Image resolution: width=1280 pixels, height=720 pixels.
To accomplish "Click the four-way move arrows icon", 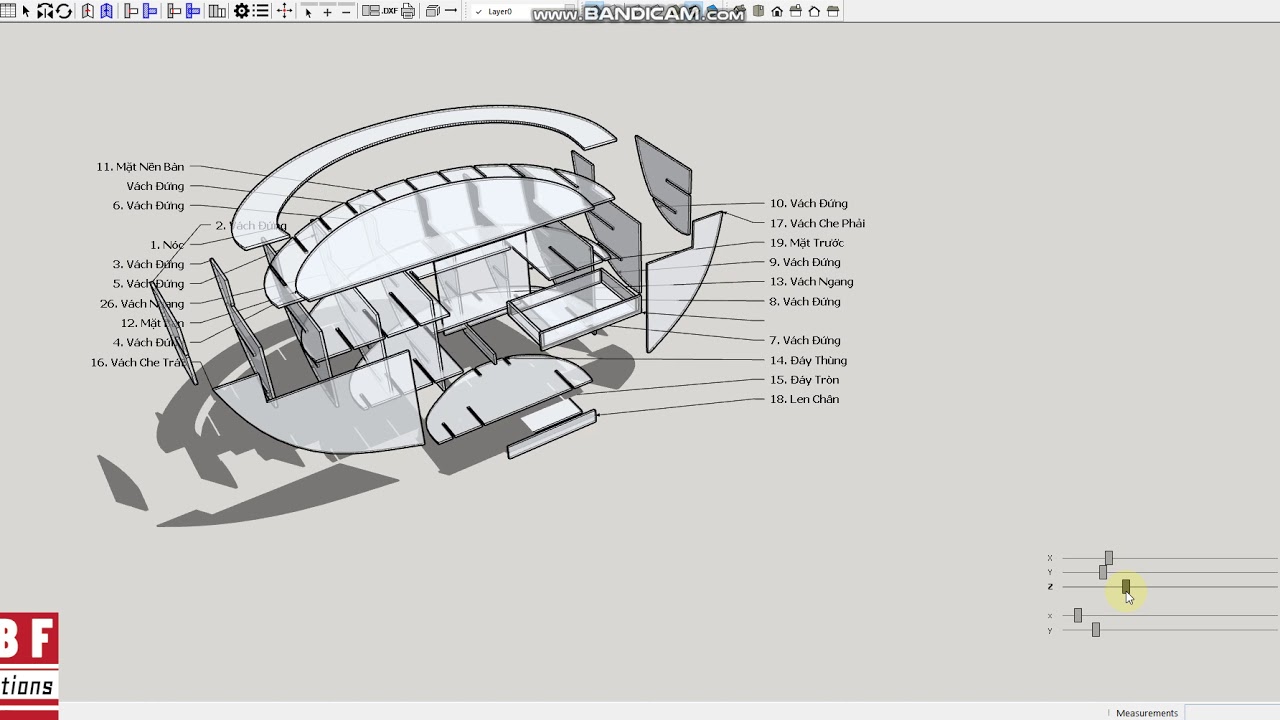I will click(x=284, y=11).
